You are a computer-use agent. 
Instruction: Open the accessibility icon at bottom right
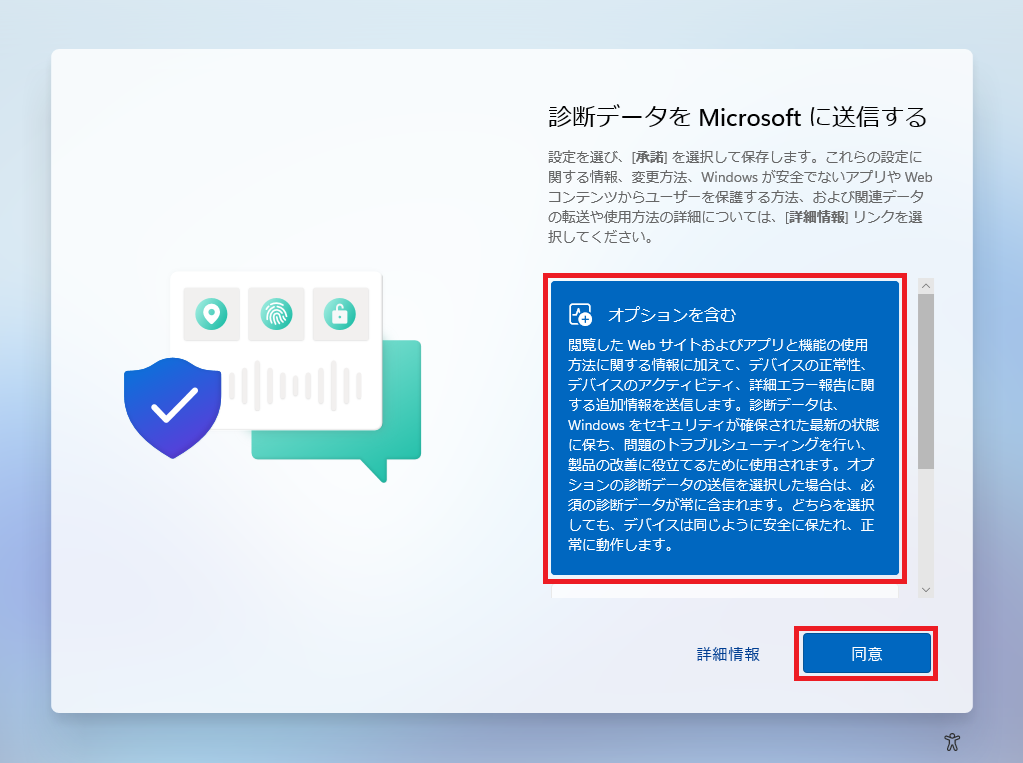click(x=952, y=742)
